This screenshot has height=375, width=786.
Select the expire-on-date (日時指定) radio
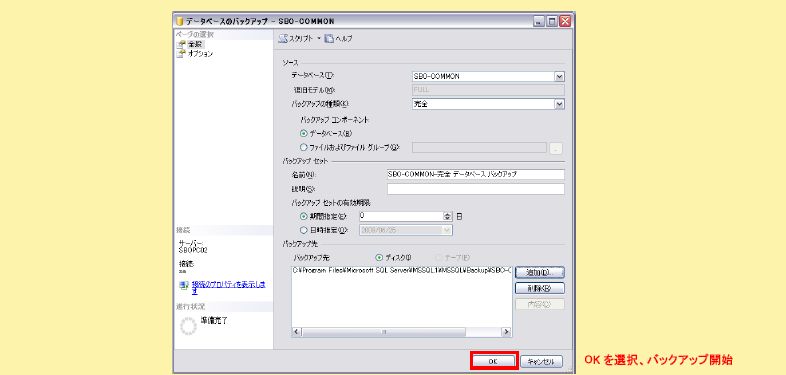303,230
